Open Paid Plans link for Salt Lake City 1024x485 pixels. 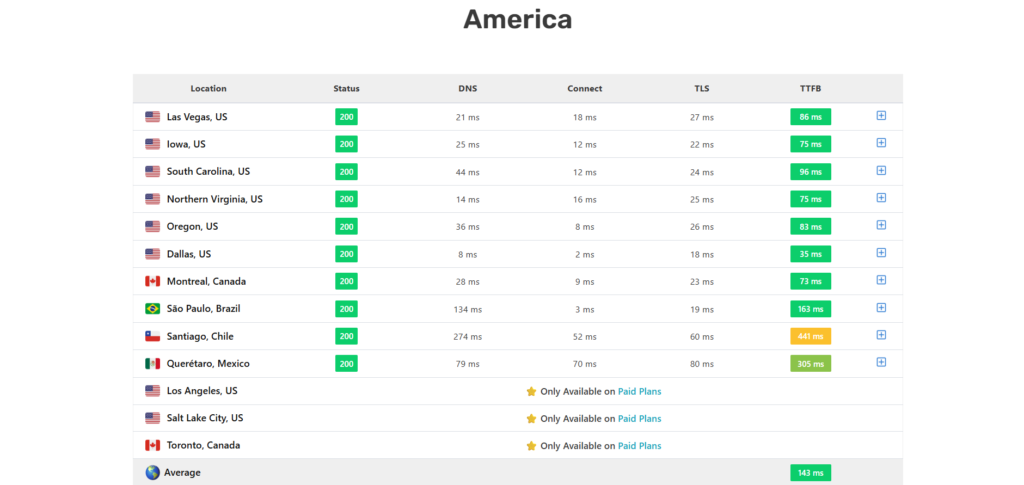coord(639,418)
